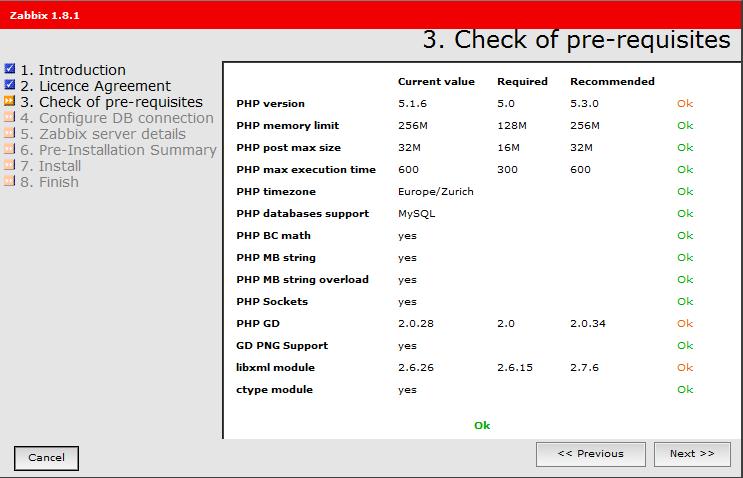The width and height of the screenshot is (743, 478).
Task: Click the orange Ok status for PHP version
Action: [684, 103]
